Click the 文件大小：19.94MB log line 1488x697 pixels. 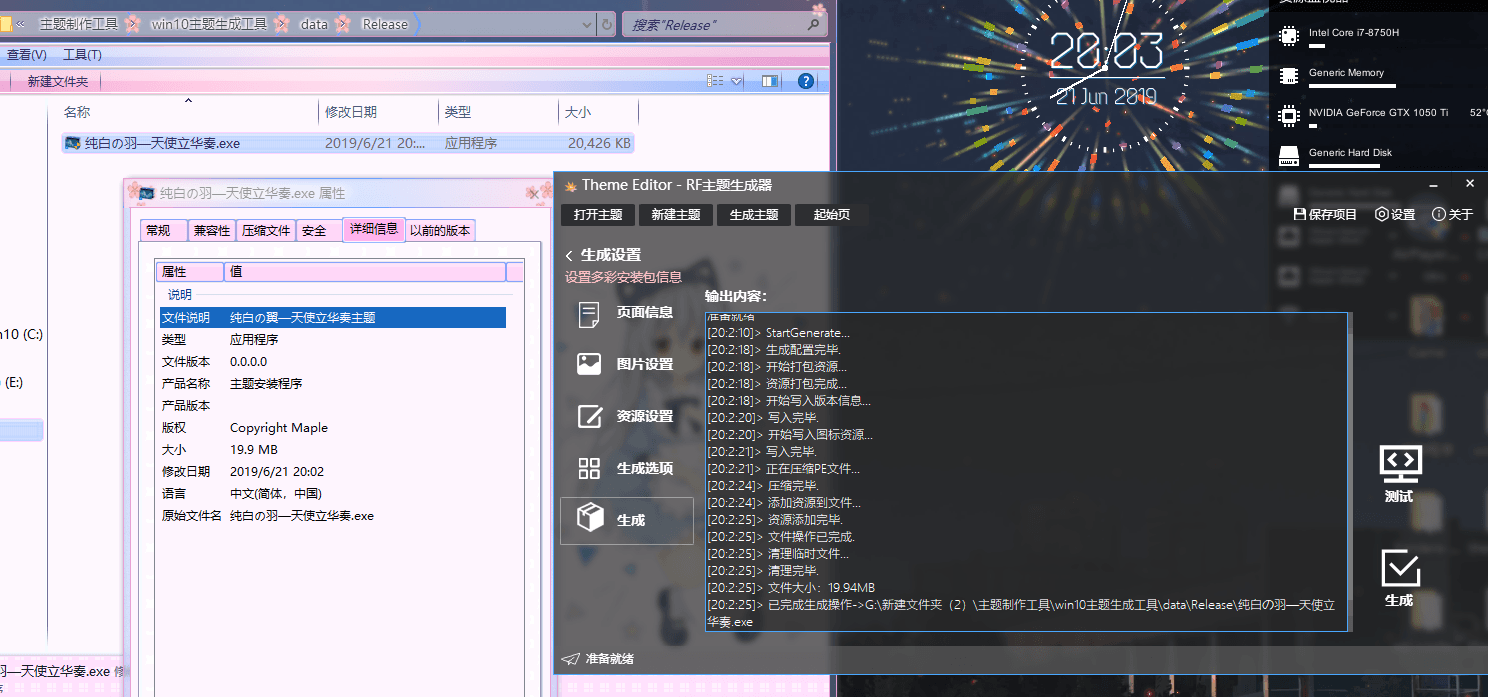click(x=791, y=588)
